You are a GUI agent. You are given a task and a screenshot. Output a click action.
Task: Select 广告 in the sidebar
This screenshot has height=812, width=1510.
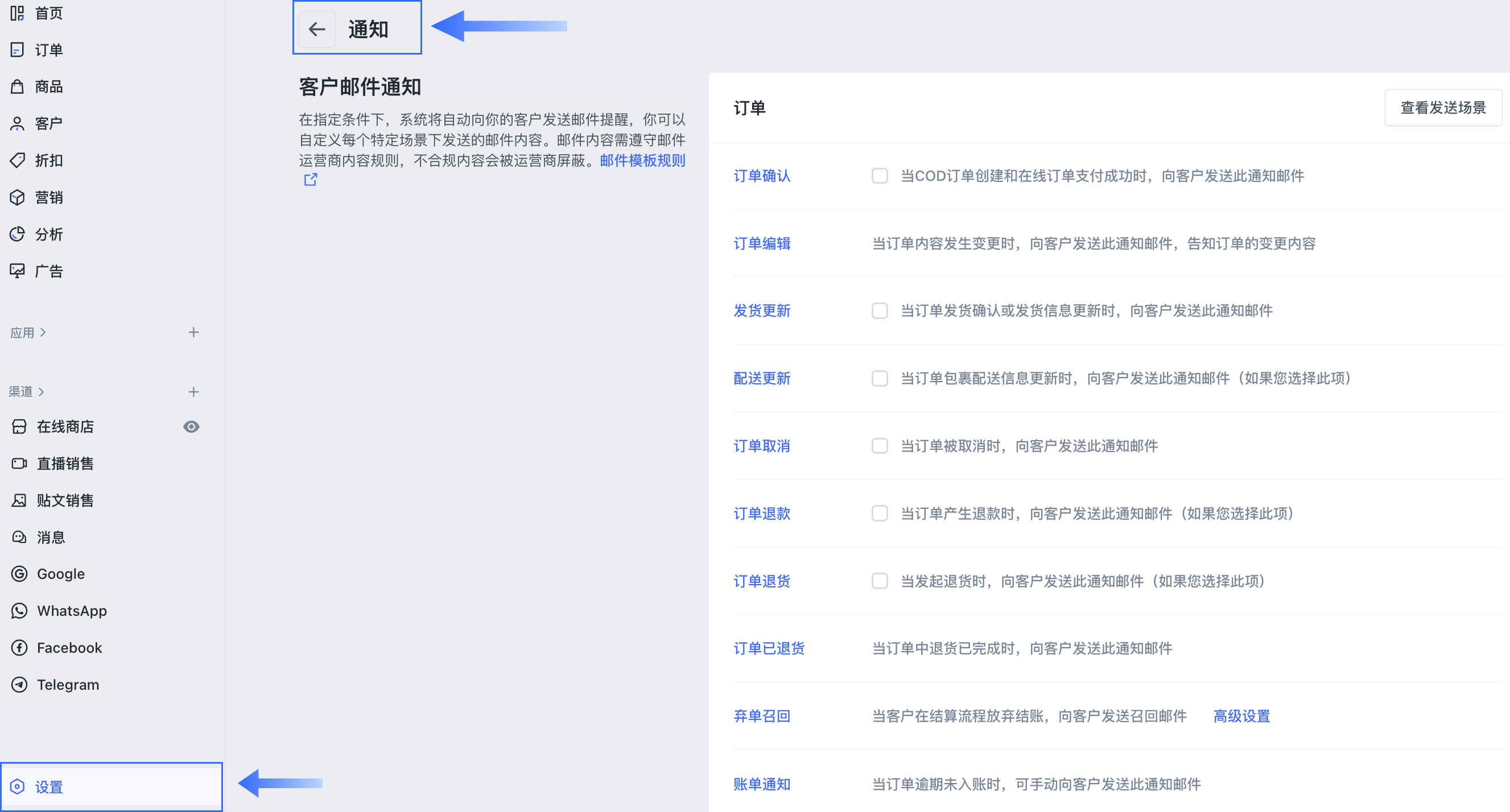49,271
